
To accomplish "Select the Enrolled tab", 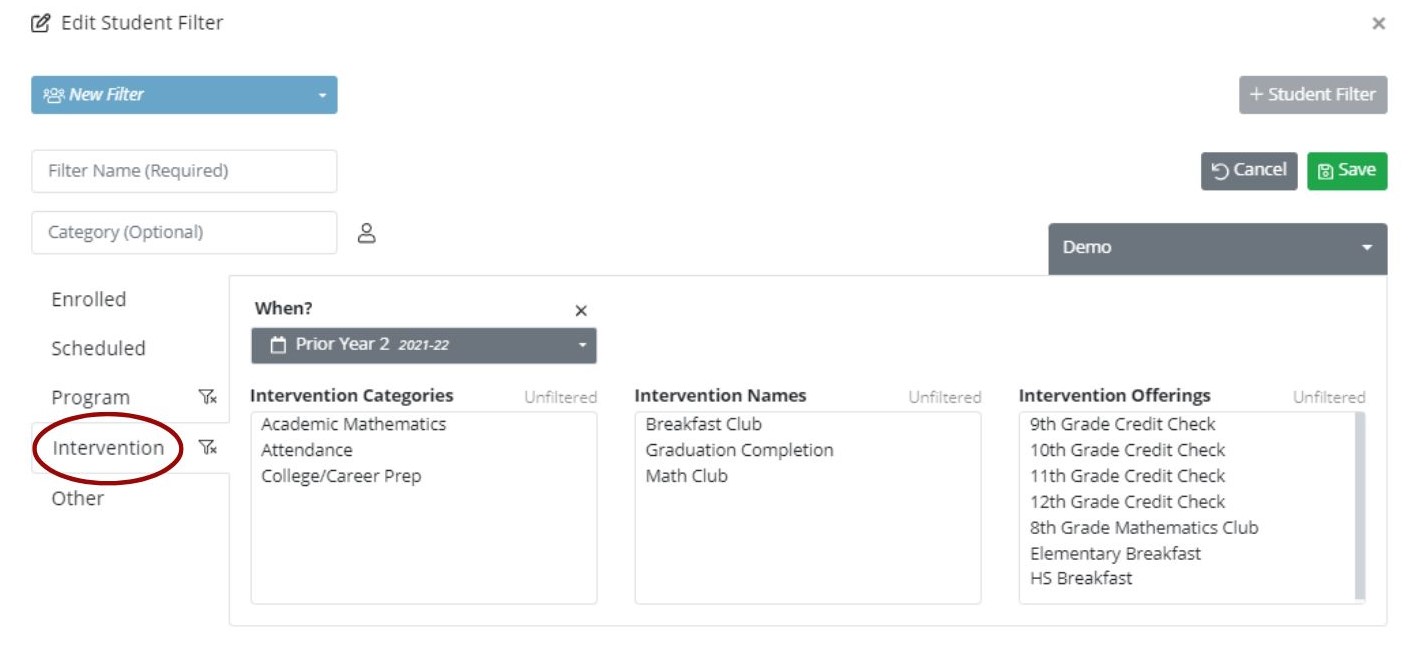I will coord(89,300).
